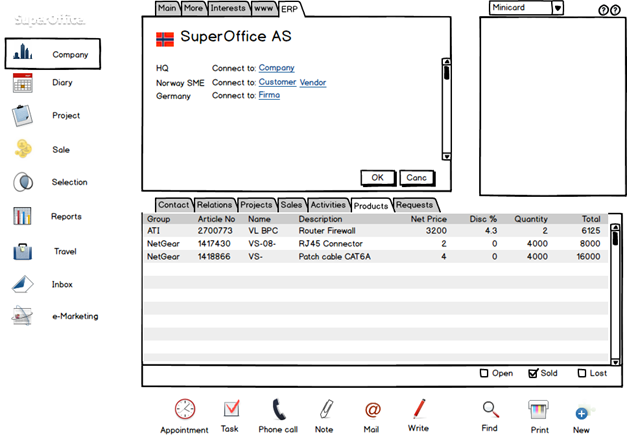Follow the Vendor link
The height and width of the screenshot is (437, 627).
(x=313, y=82)
